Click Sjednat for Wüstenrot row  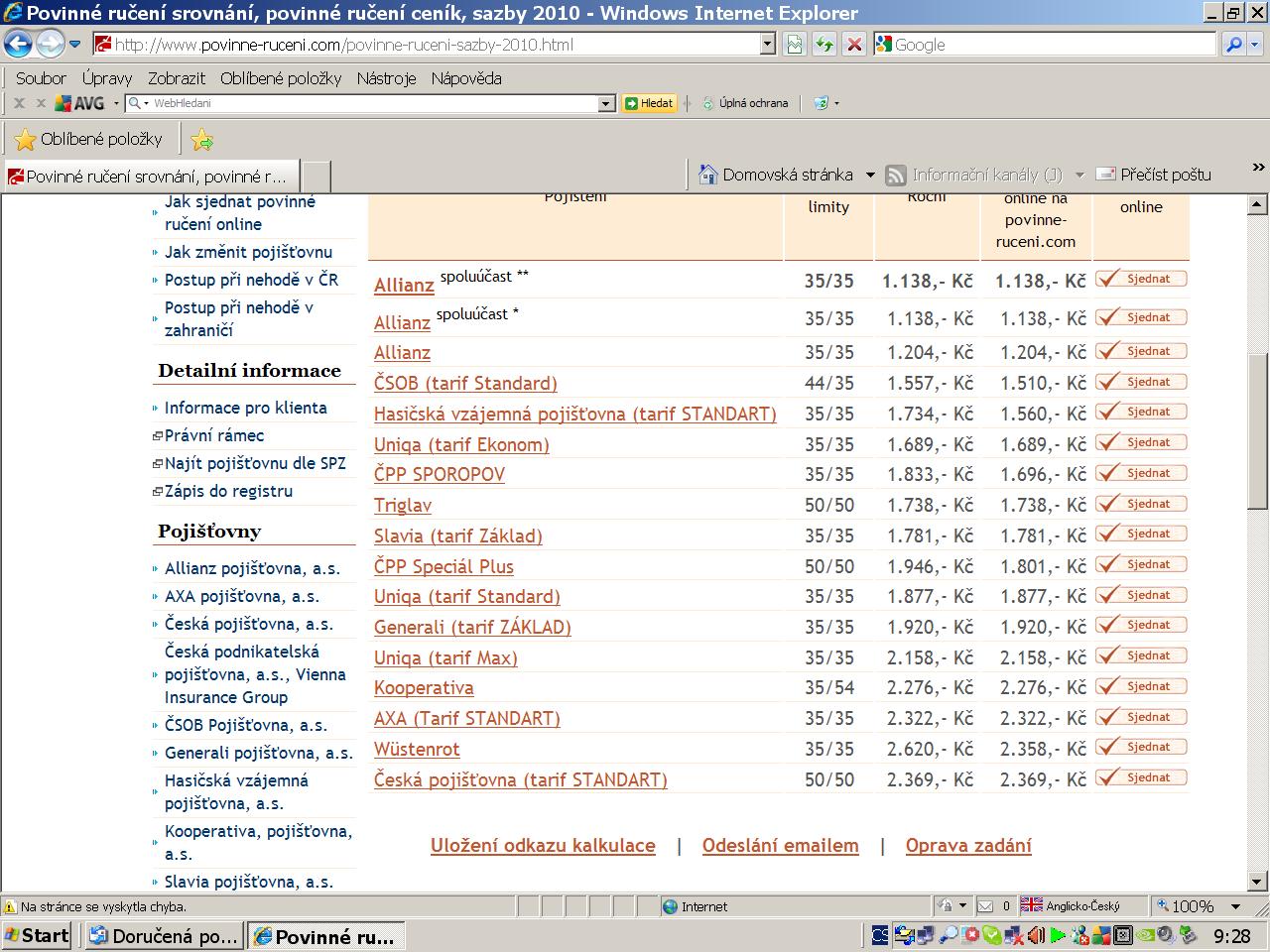point(1141,747)
